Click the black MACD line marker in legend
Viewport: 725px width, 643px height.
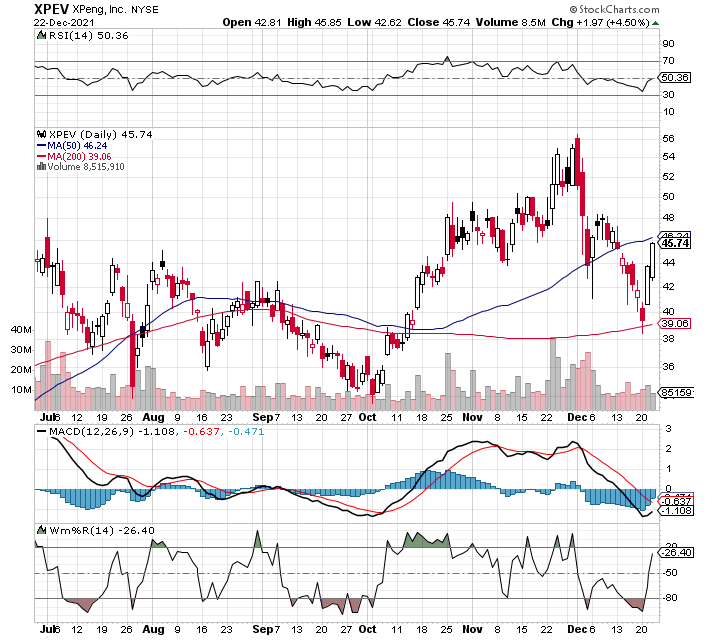[42, 432]
